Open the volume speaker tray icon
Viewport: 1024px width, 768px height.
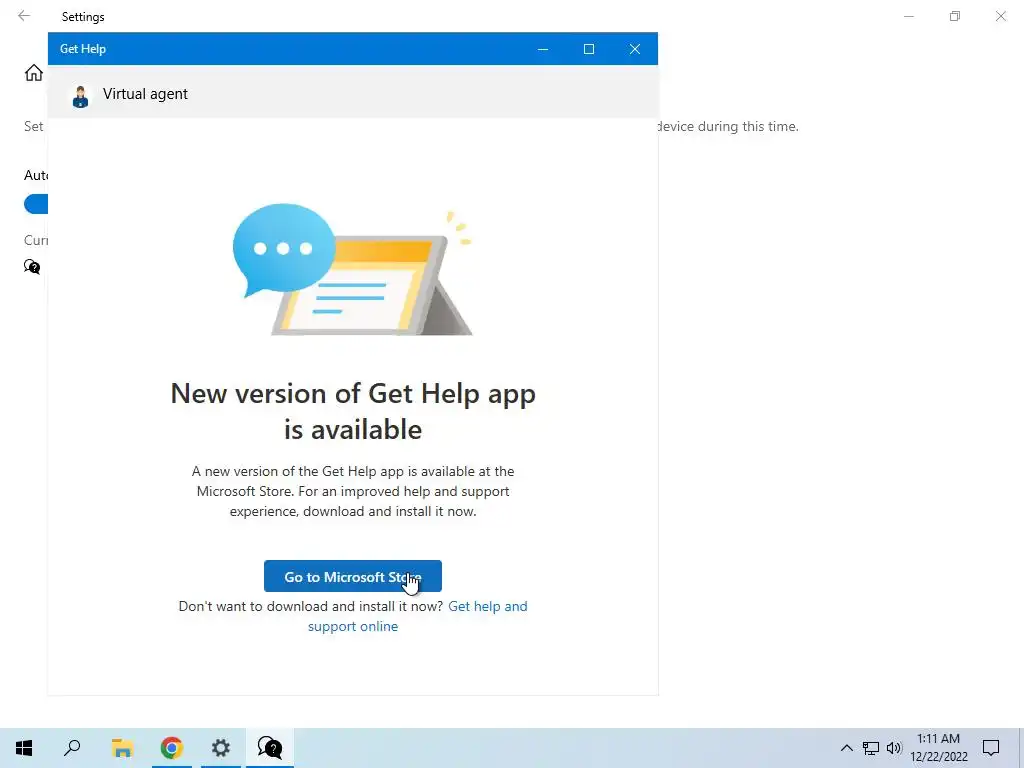point(894,748)
